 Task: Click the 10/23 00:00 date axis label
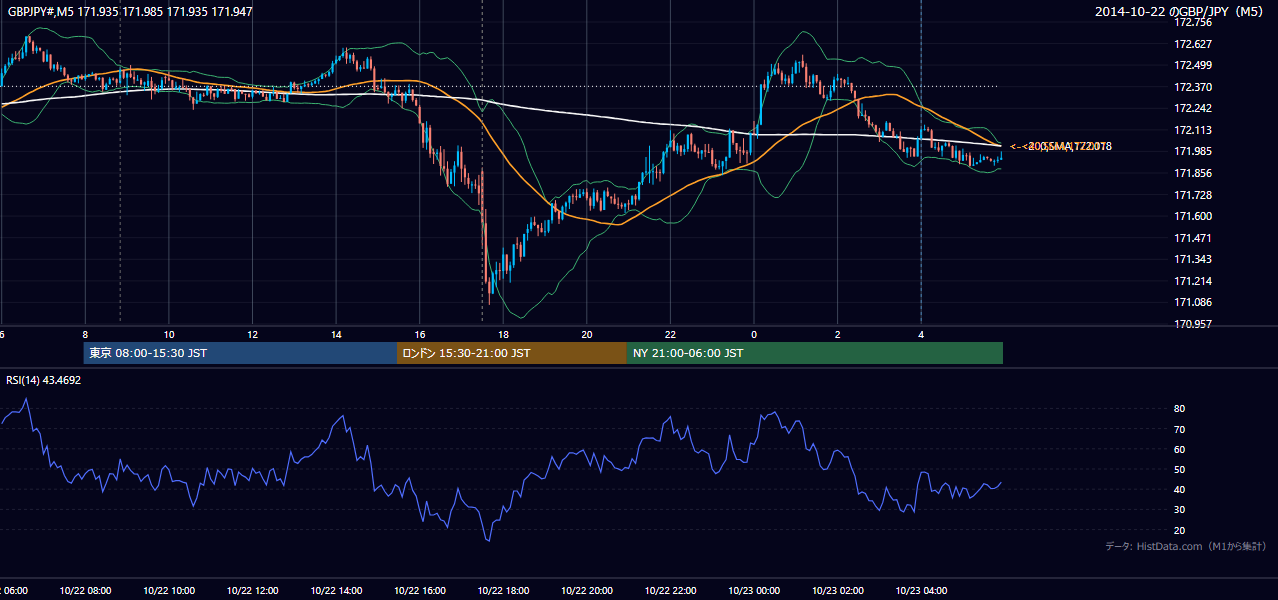pyautogui.click(x=754, y=591)
